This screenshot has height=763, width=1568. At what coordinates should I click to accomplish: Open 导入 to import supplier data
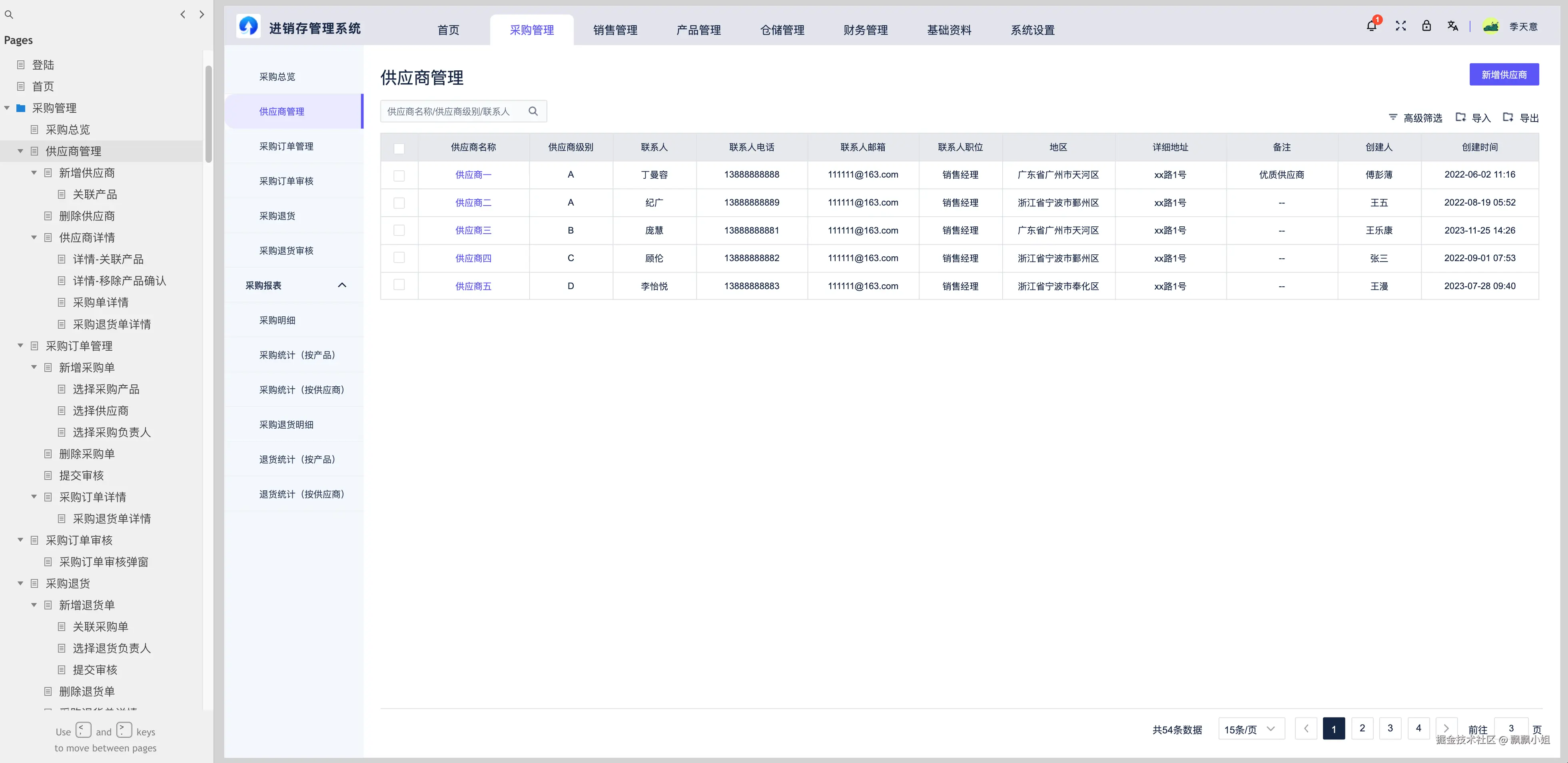point(1473,117)
